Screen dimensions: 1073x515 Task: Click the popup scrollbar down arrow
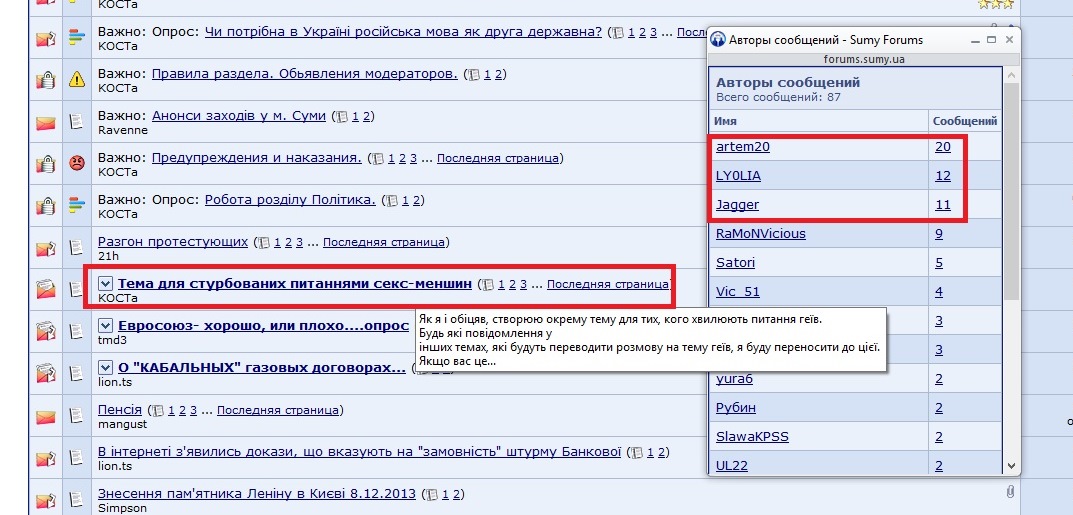pyautogui.click(x=1011, y=466)
